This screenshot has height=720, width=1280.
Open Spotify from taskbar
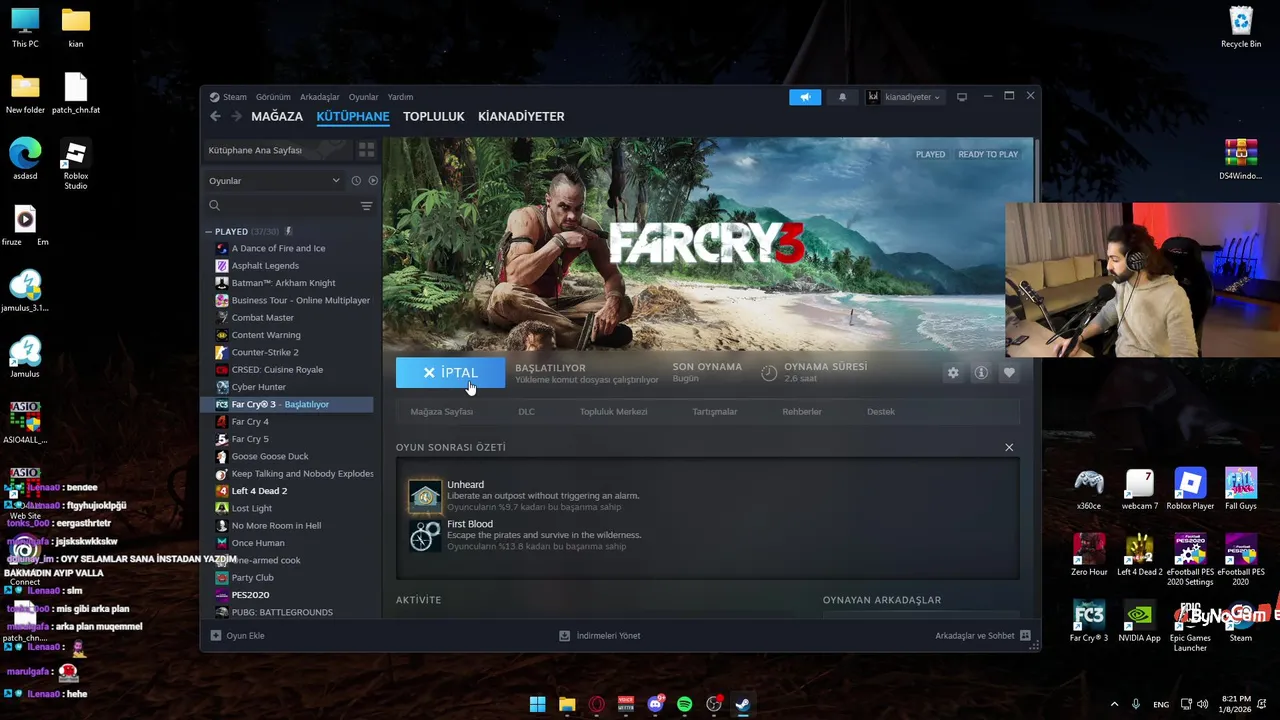[684, 704]
